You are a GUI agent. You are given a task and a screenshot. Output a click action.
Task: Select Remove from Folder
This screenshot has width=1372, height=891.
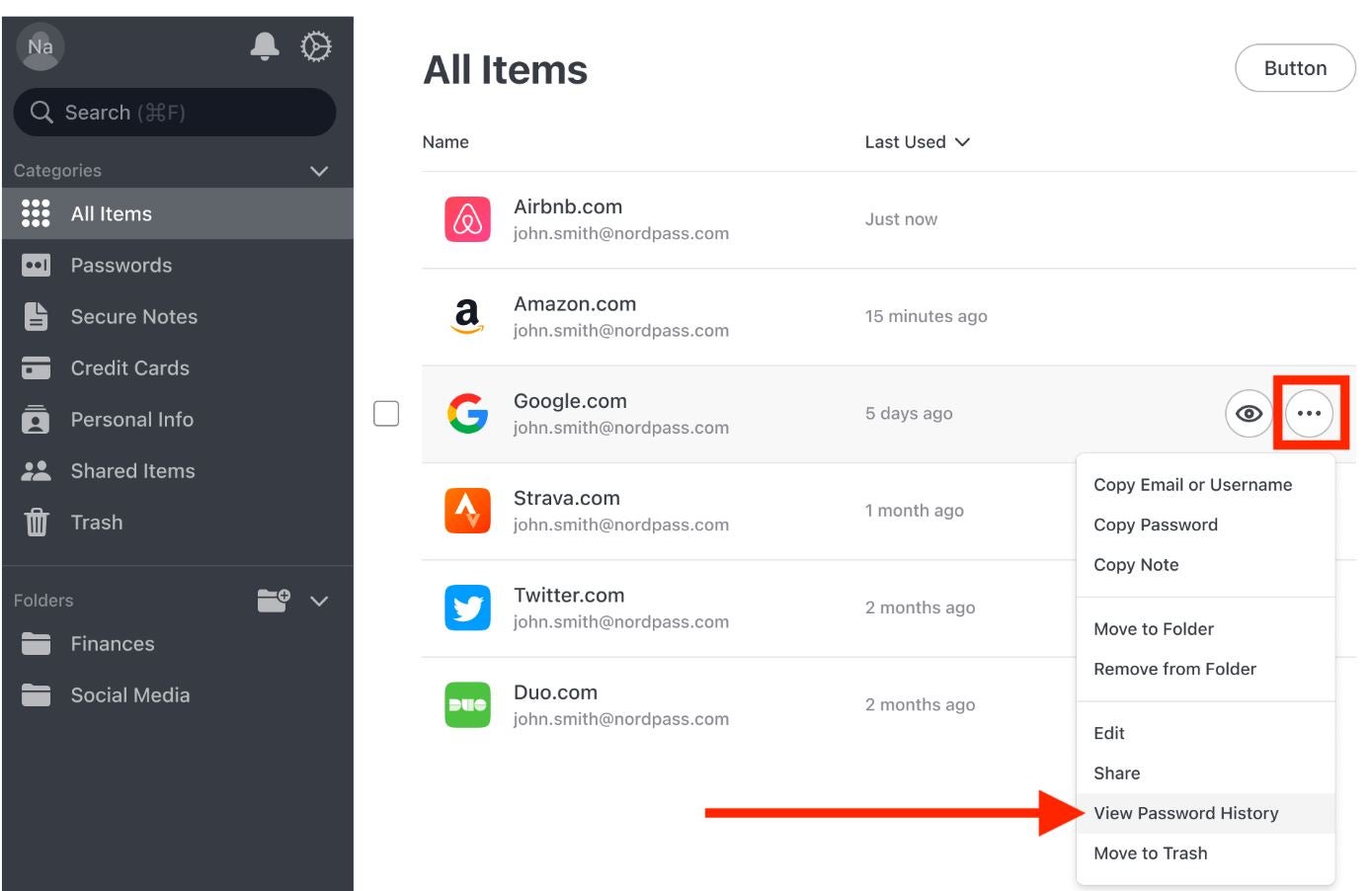pos(1174,669)
